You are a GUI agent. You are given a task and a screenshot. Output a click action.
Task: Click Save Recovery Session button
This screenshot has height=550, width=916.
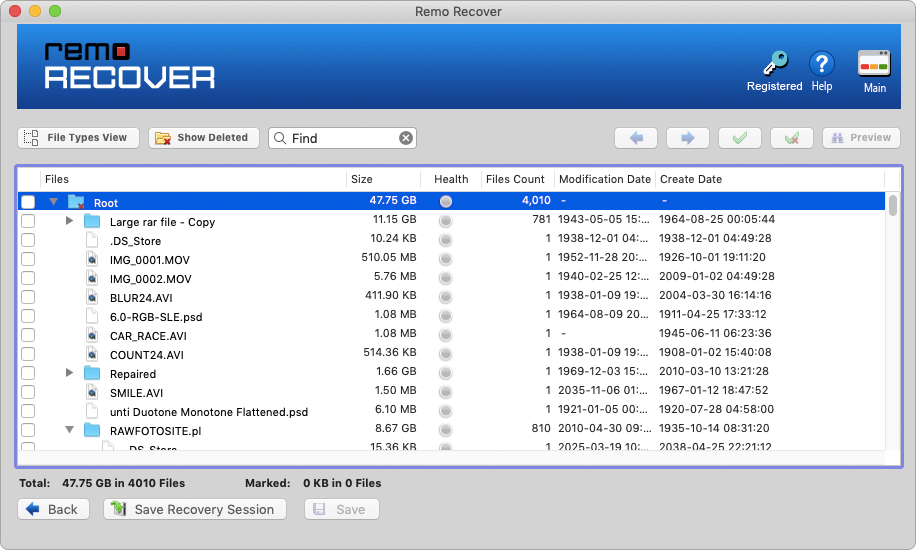pos(195,509)
